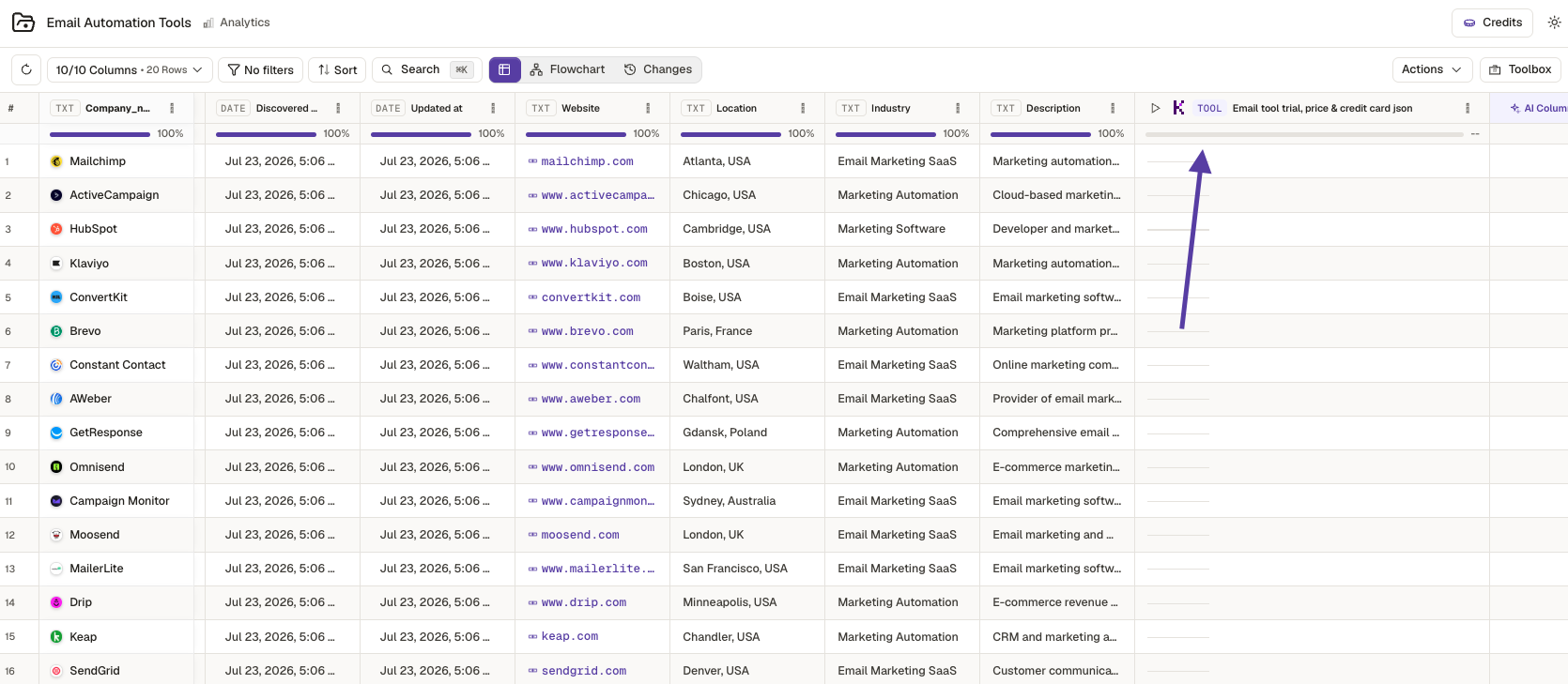Image resolution: width=1568 pixels, height=684 pixels.
Task: Click the Keap logo icon
Action: (56, 637)
